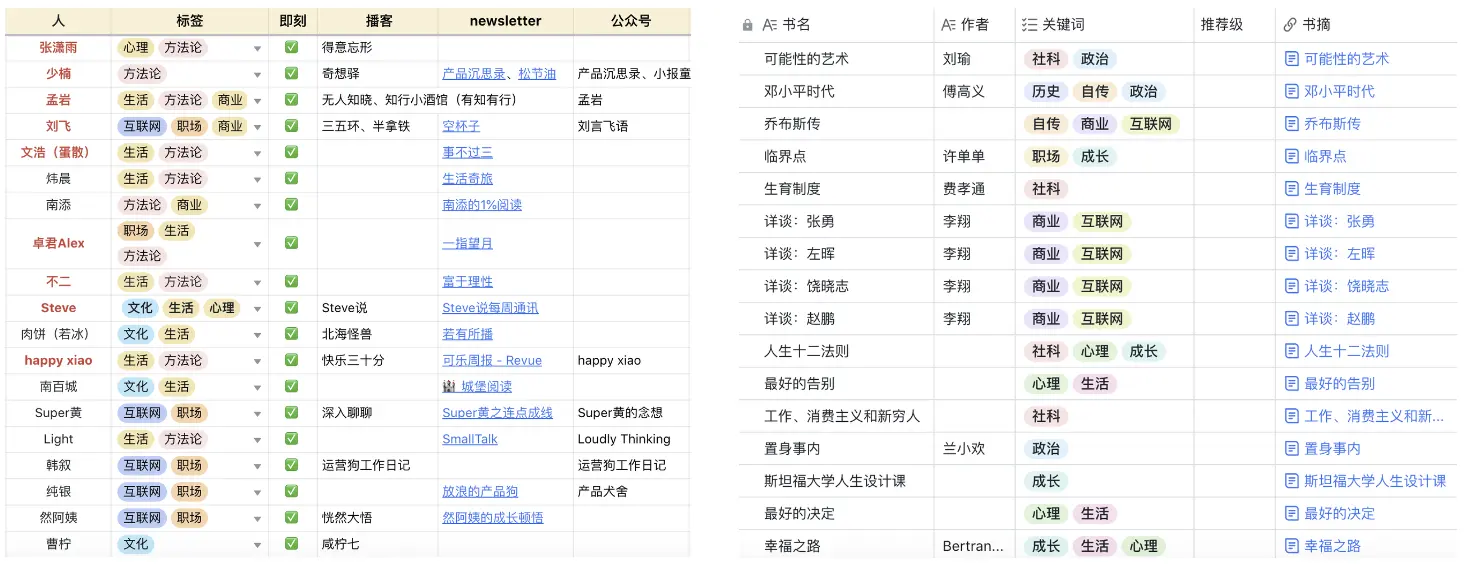The image size is (1476, 572).
Task: Select the newsletter column header
Action: pyautogui.click(x=505, y=21)
